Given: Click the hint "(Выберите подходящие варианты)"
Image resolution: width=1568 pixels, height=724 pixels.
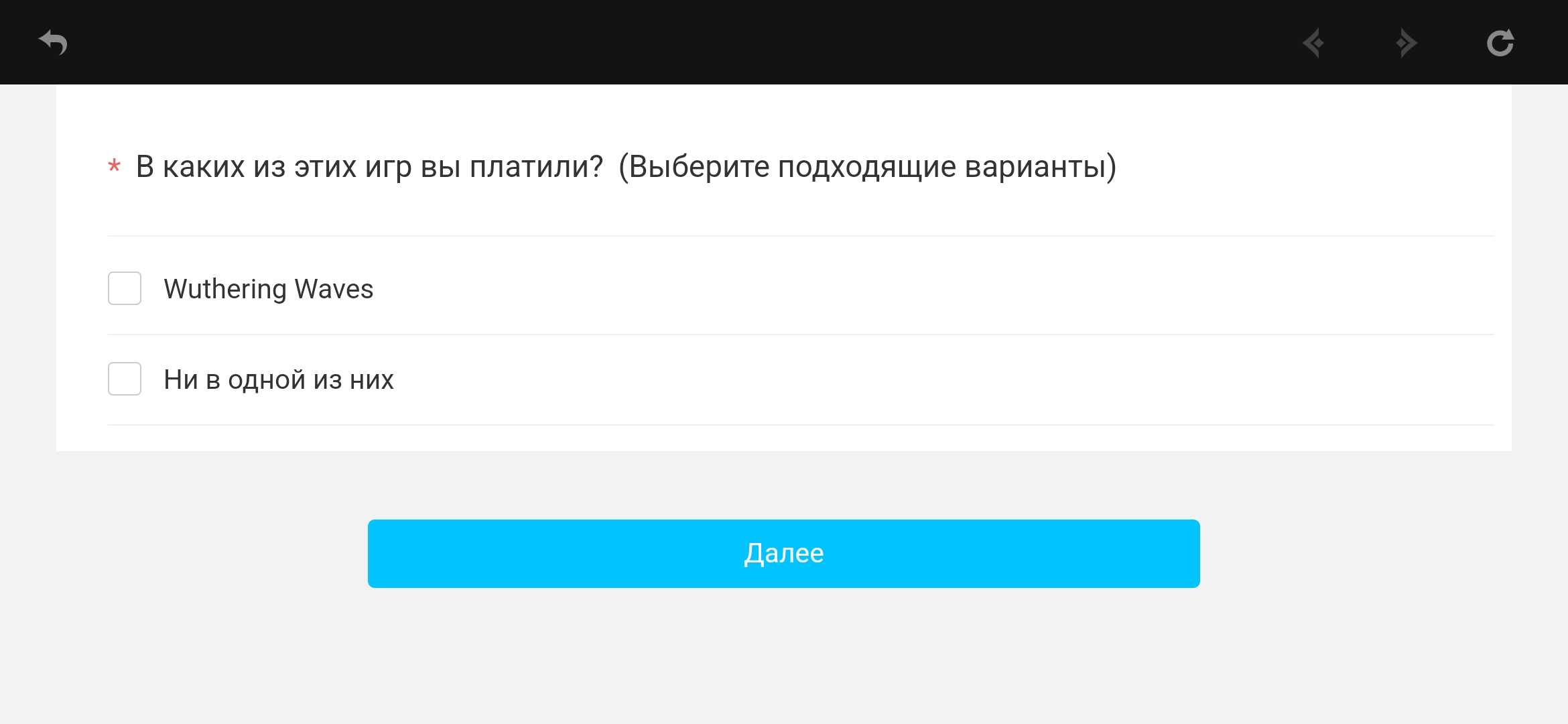Looking at the screenshot, I should point(867,166).
